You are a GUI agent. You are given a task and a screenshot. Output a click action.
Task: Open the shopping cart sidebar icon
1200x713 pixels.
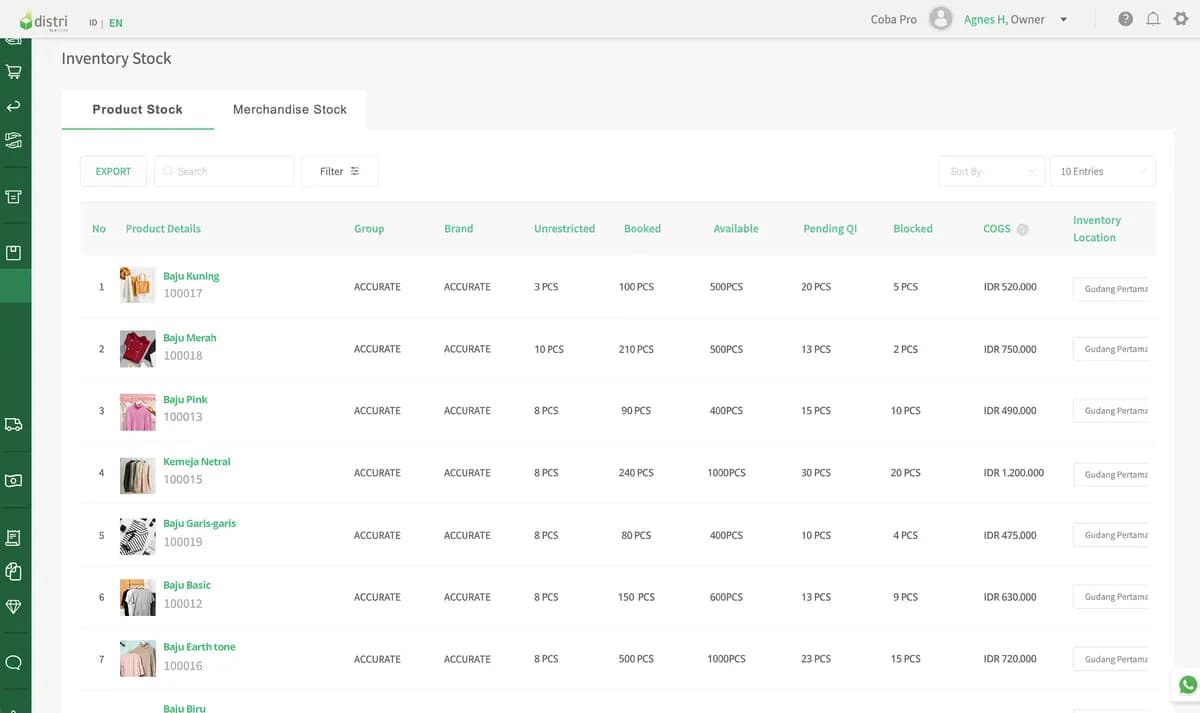coord(14,72)
